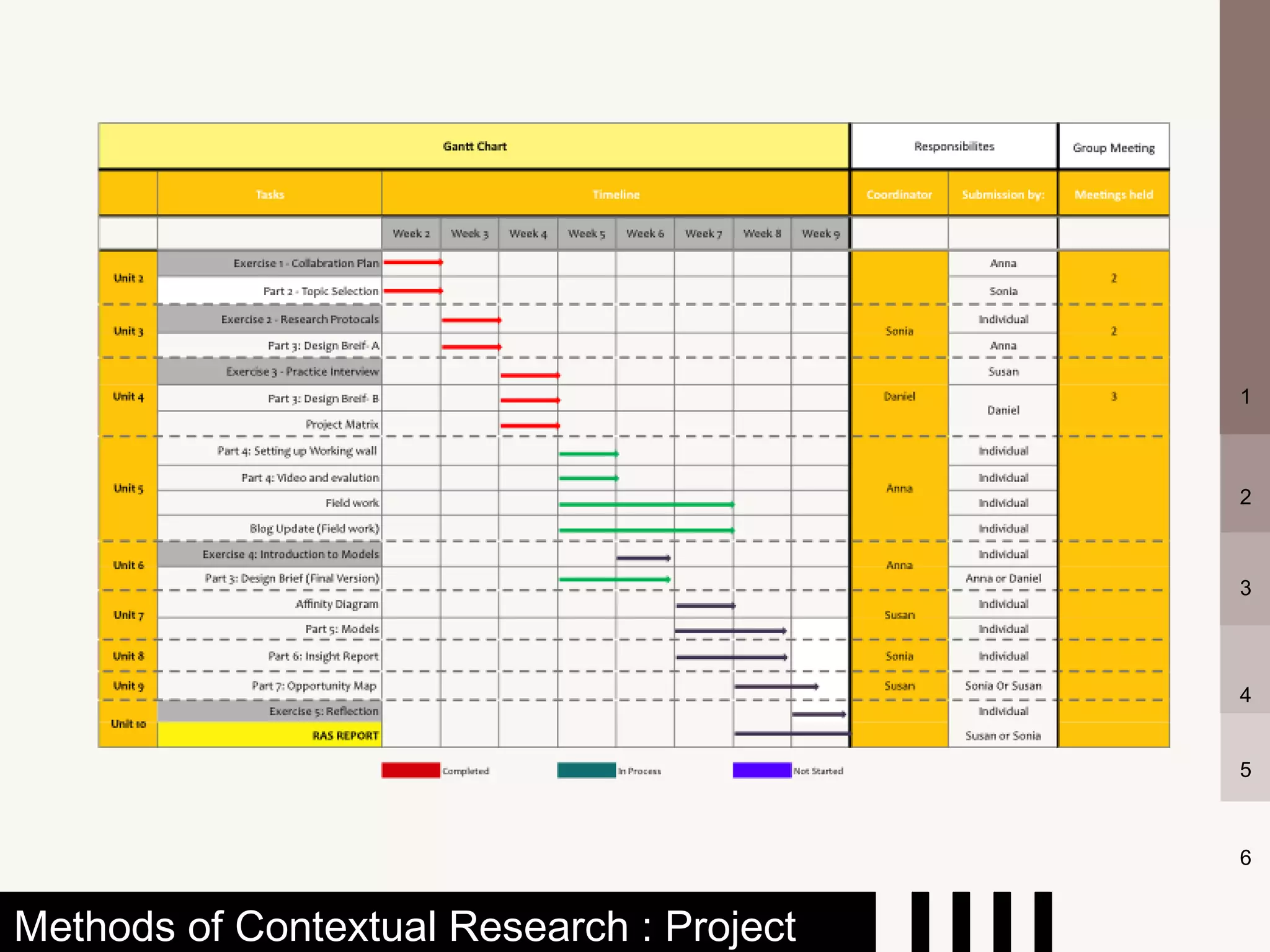1270x952 pixels.
Task: Click the teal In Process legend swatch
Action: coord(586,770)
